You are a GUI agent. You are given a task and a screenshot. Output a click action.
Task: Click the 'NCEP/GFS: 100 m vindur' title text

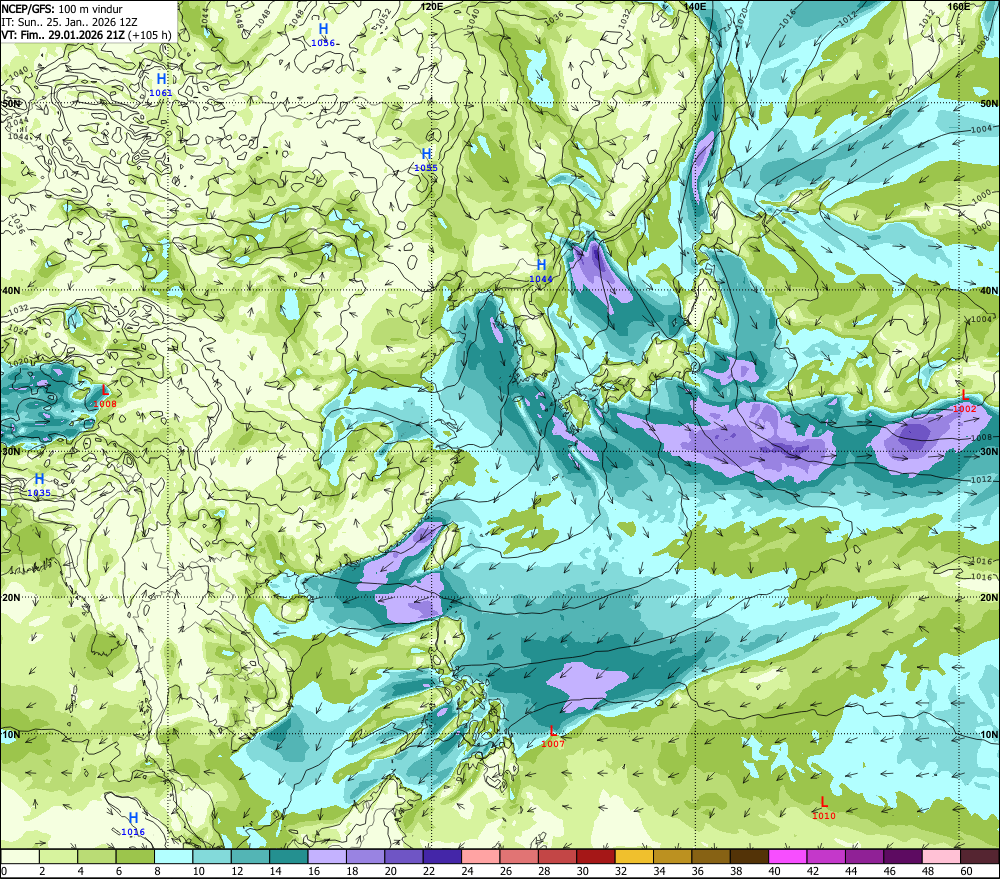62,9
